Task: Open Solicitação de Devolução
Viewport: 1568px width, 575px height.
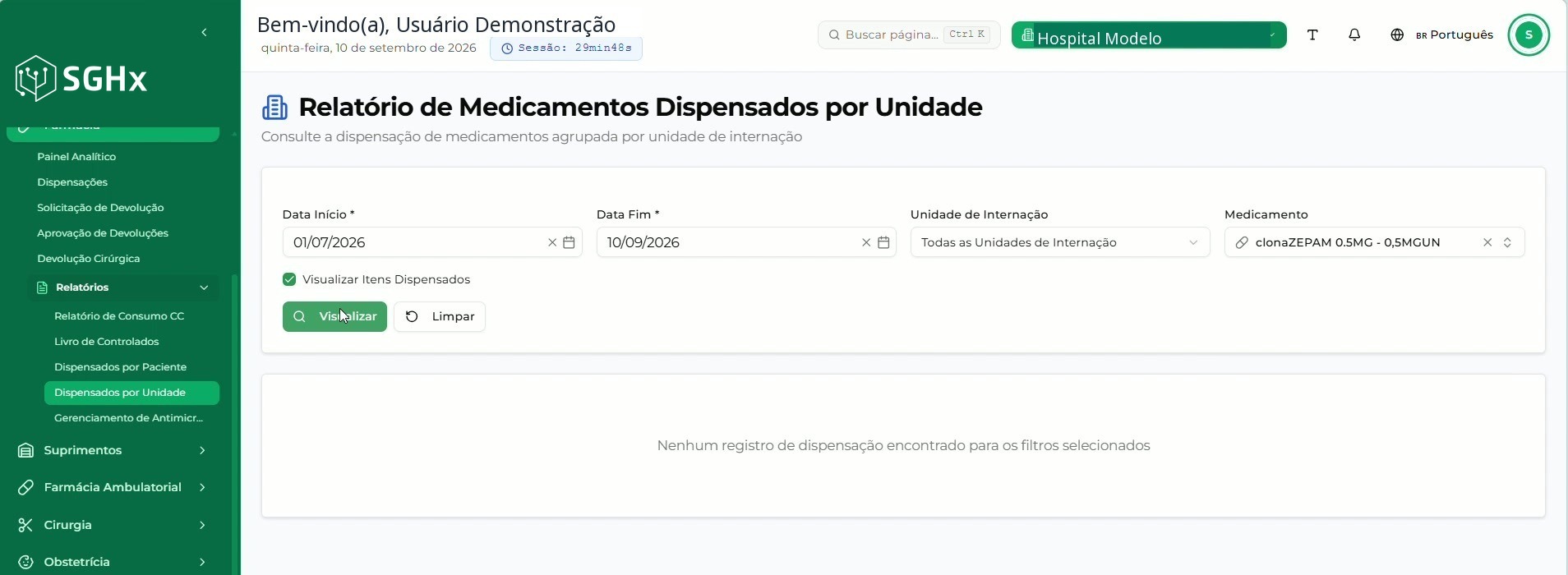Action: coord(100,208)
